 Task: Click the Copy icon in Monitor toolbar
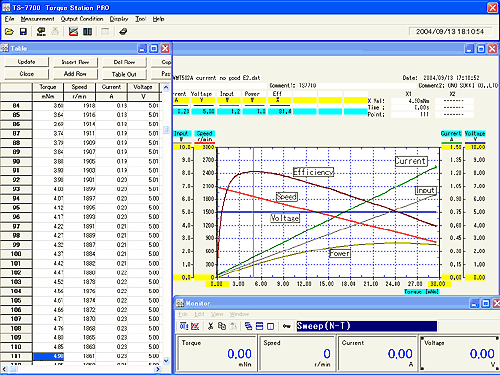pos(222,326)
